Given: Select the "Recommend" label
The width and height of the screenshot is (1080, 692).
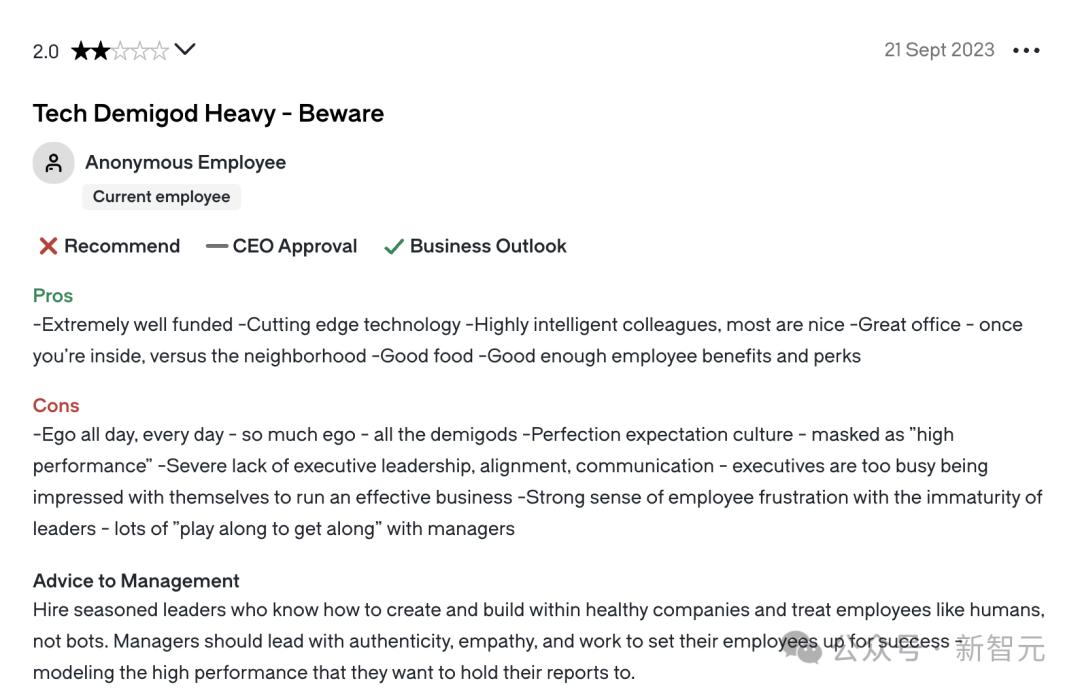Looking at the screenshot, I should point(122,246).
